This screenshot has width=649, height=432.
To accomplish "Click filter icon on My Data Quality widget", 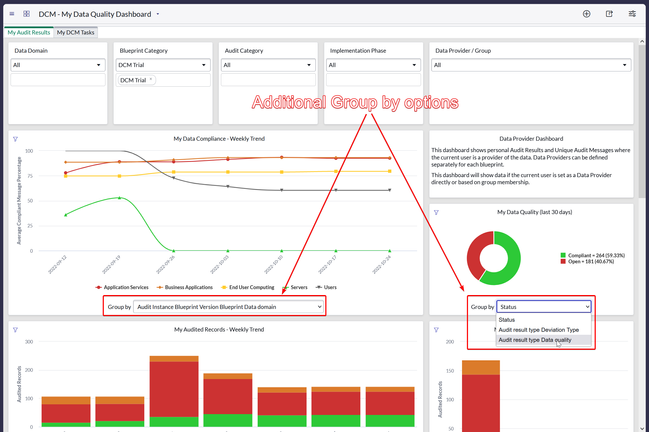I will point(436,212).
